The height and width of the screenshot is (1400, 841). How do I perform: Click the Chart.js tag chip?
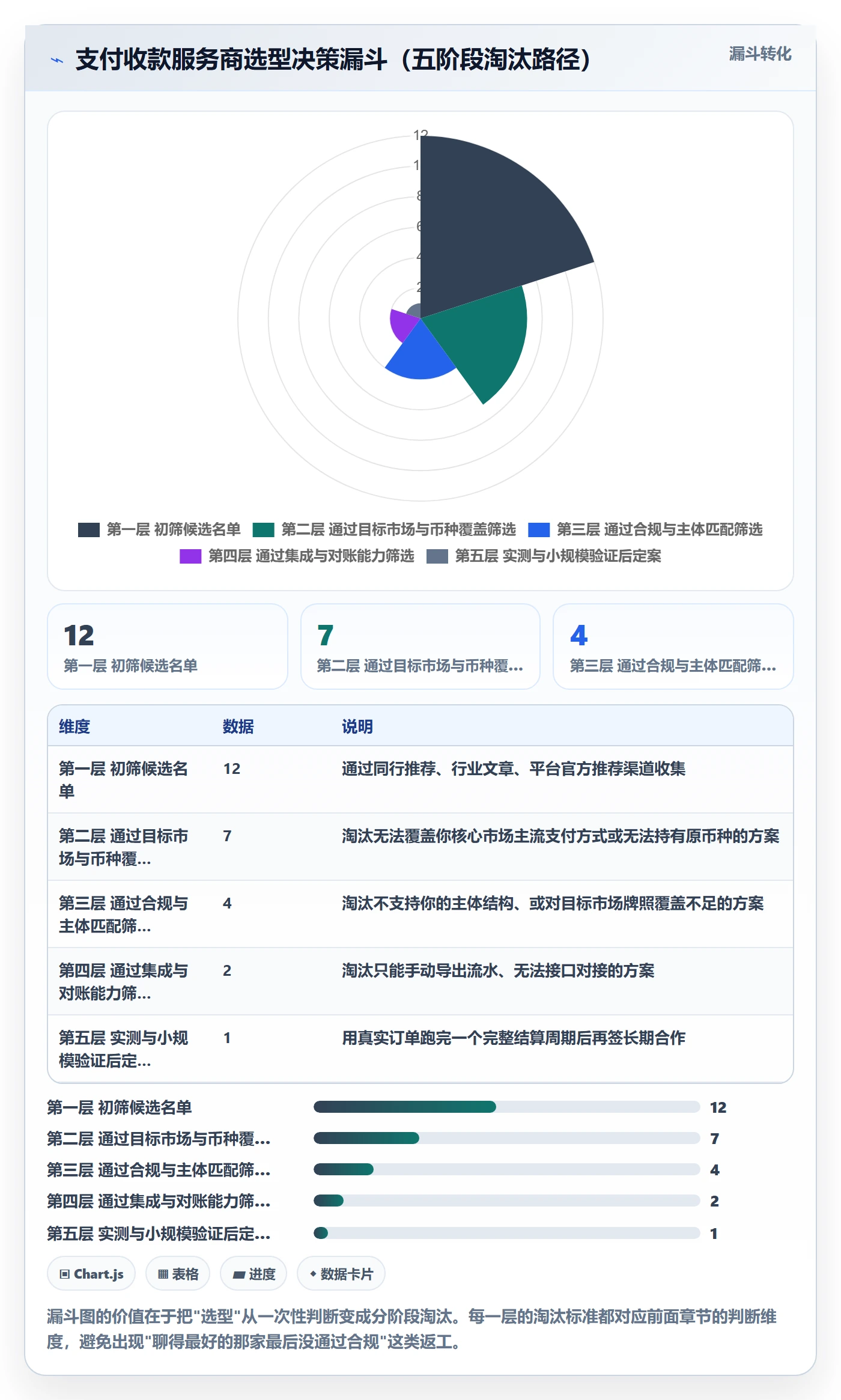(x=91, y=1273)
